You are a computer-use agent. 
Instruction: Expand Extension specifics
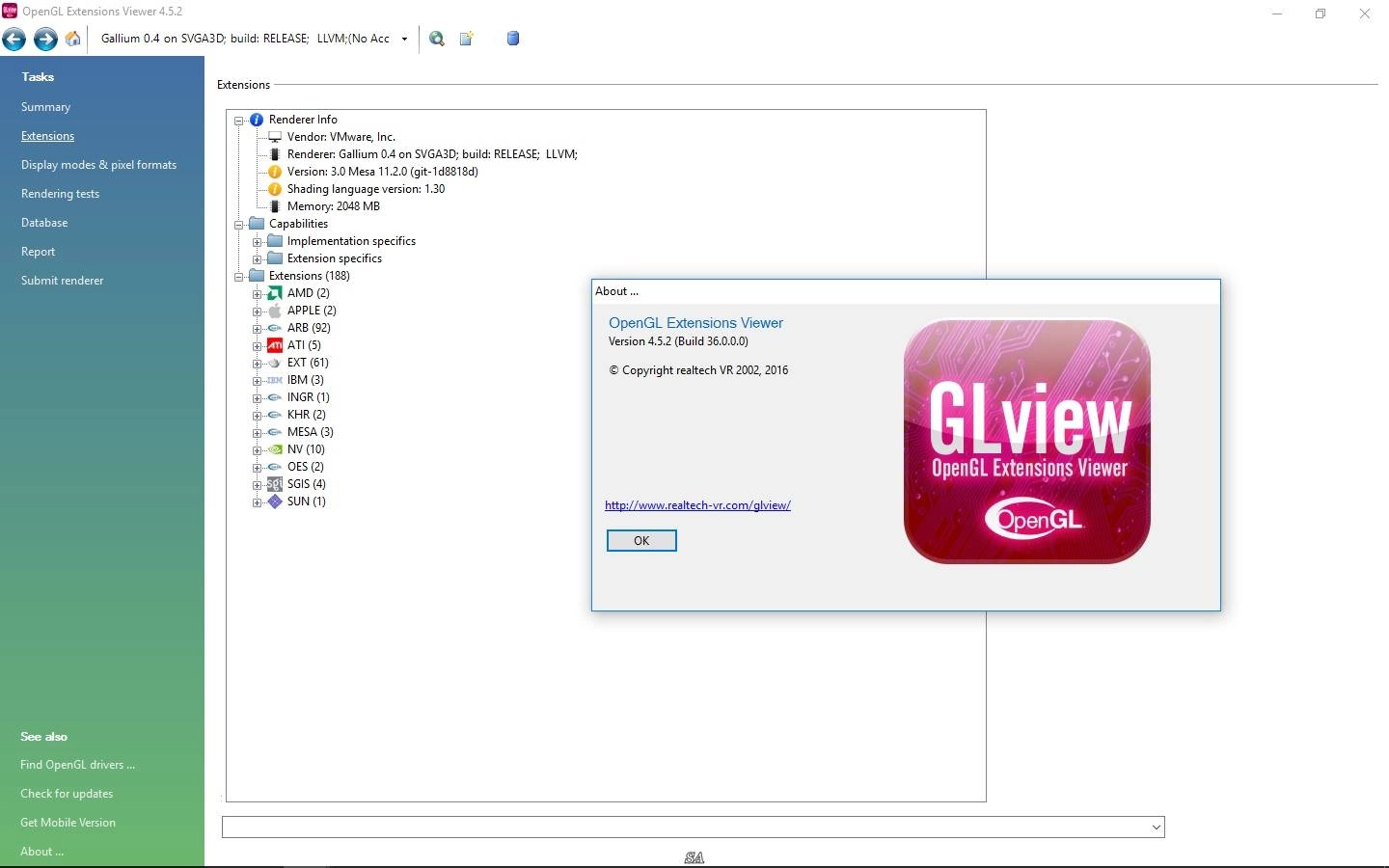[x=258, y=259]
